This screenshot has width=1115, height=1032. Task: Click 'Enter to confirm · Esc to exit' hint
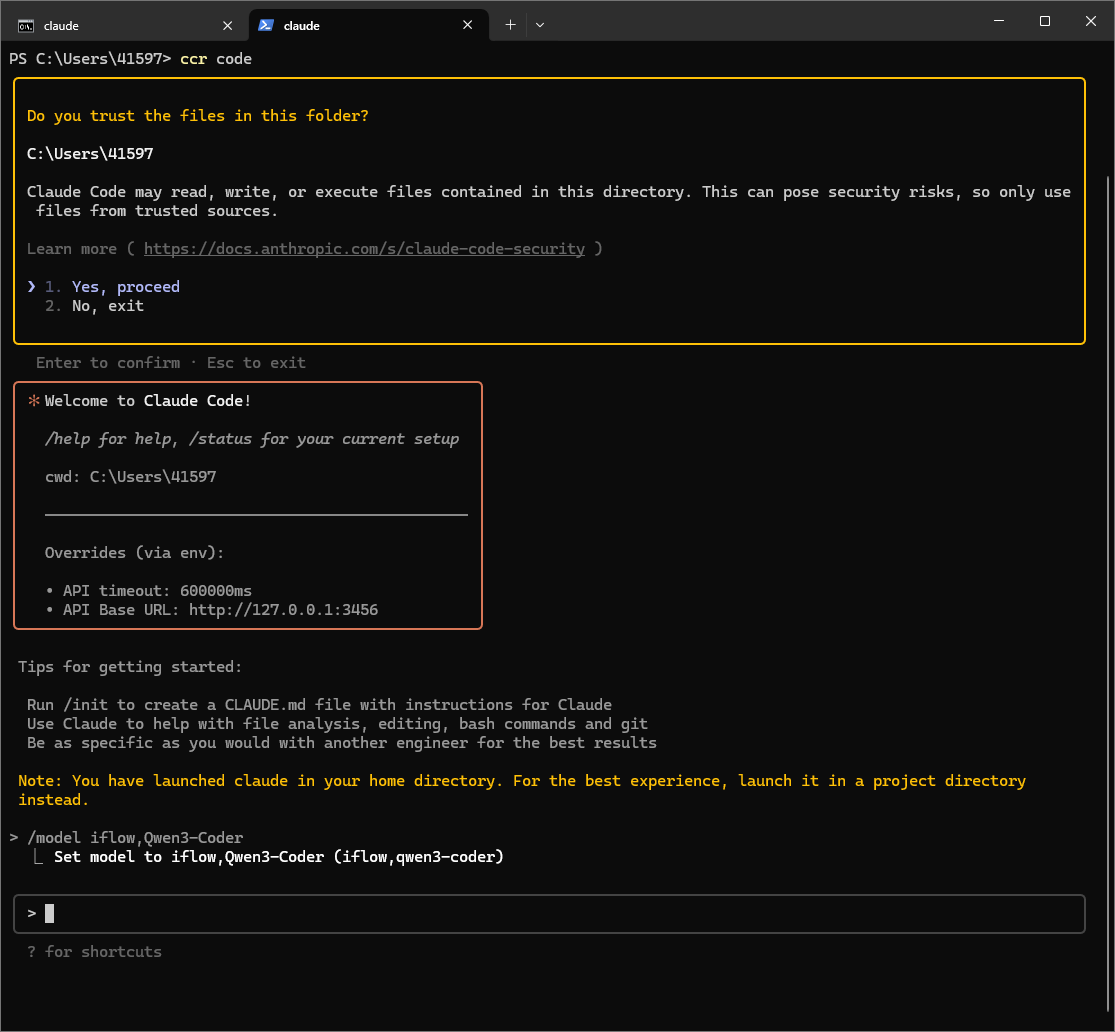tap(171, 363)
